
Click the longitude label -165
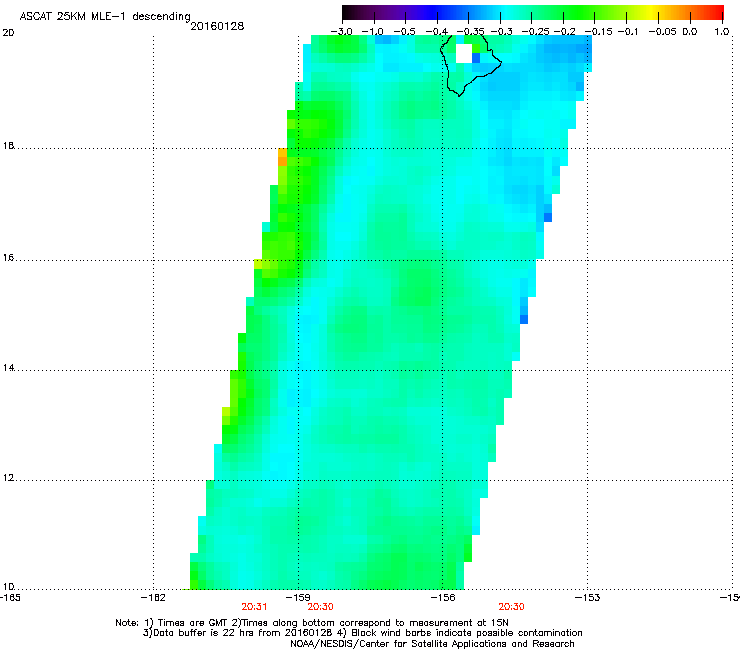(x=10, y=598)
